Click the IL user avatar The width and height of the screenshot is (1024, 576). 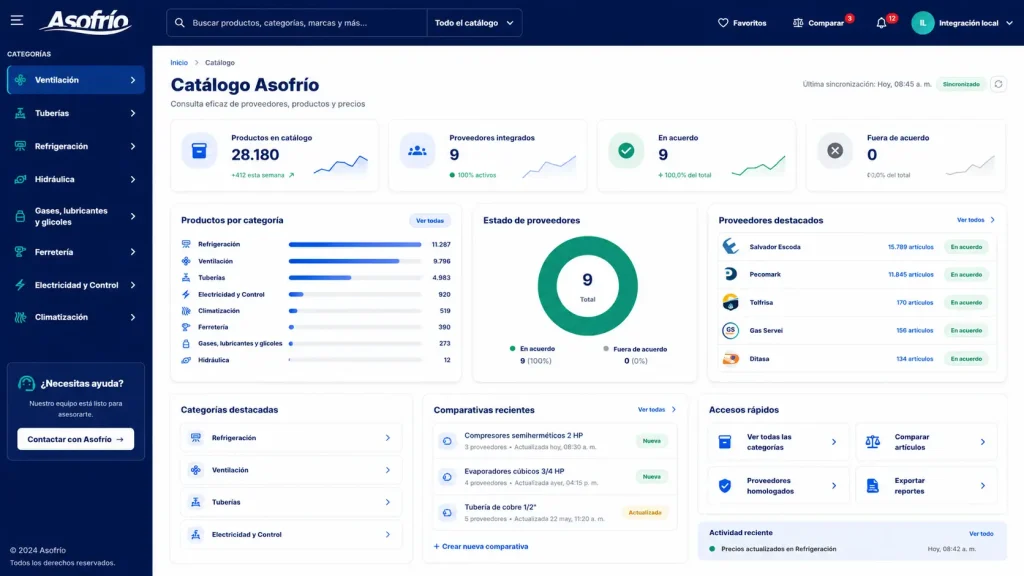coord(923,23)
